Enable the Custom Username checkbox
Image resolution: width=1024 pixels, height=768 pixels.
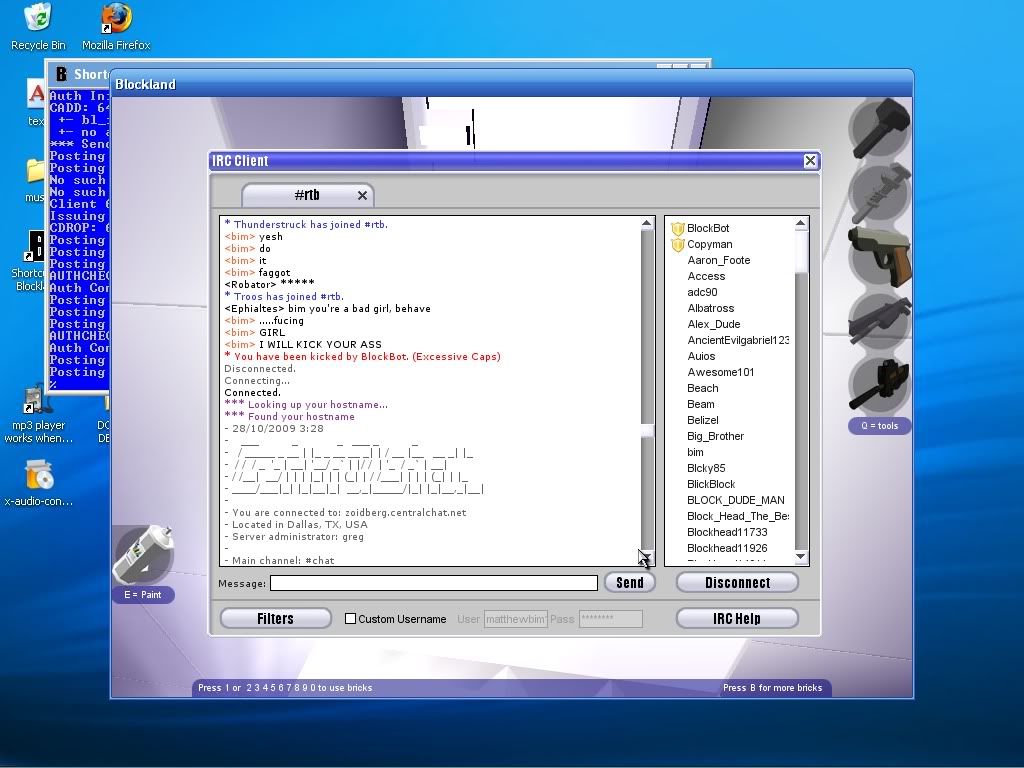[351, 618]
